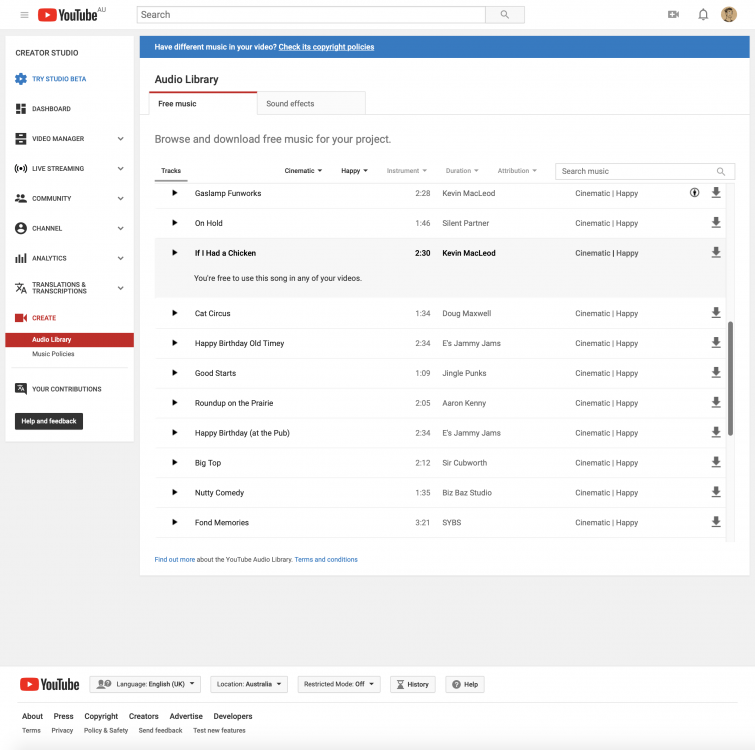Image resolution: width=755 pixels, height=750 pixels.
Task: Open the notifications bell
Action: (703, 14)
